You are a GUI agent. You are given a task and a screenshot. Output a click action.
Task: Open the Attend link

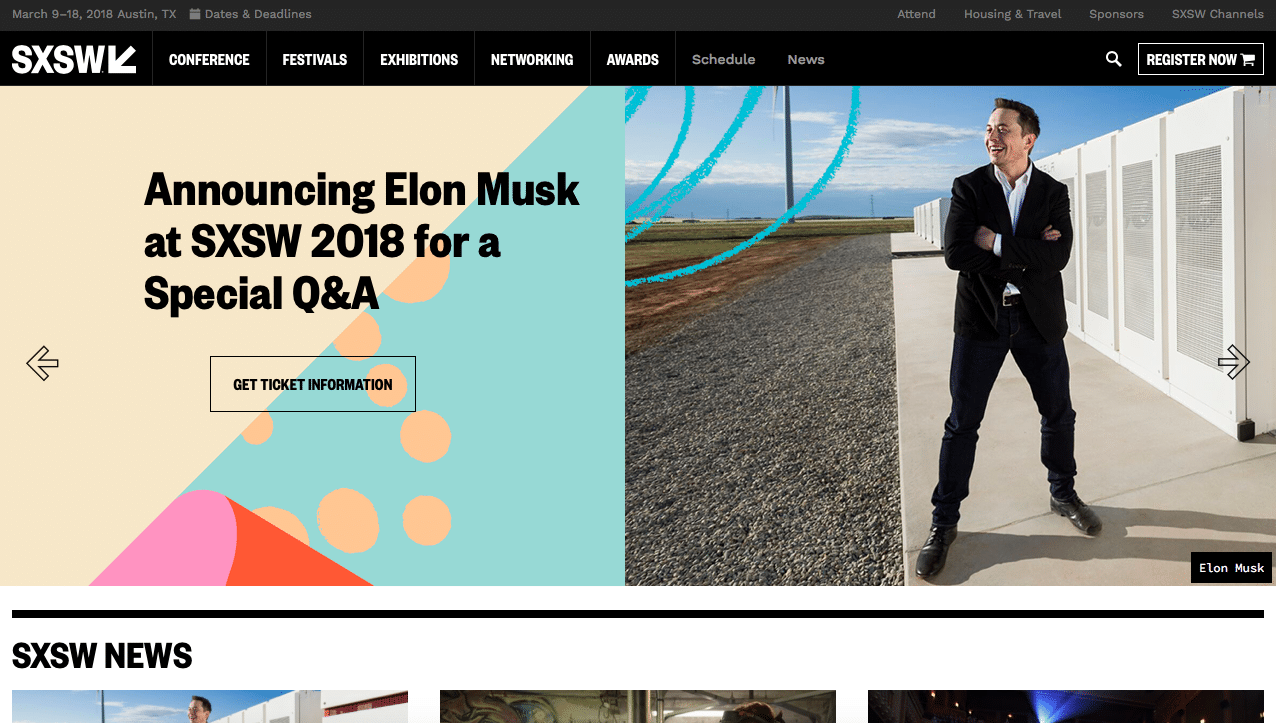(x=916, y=14)
